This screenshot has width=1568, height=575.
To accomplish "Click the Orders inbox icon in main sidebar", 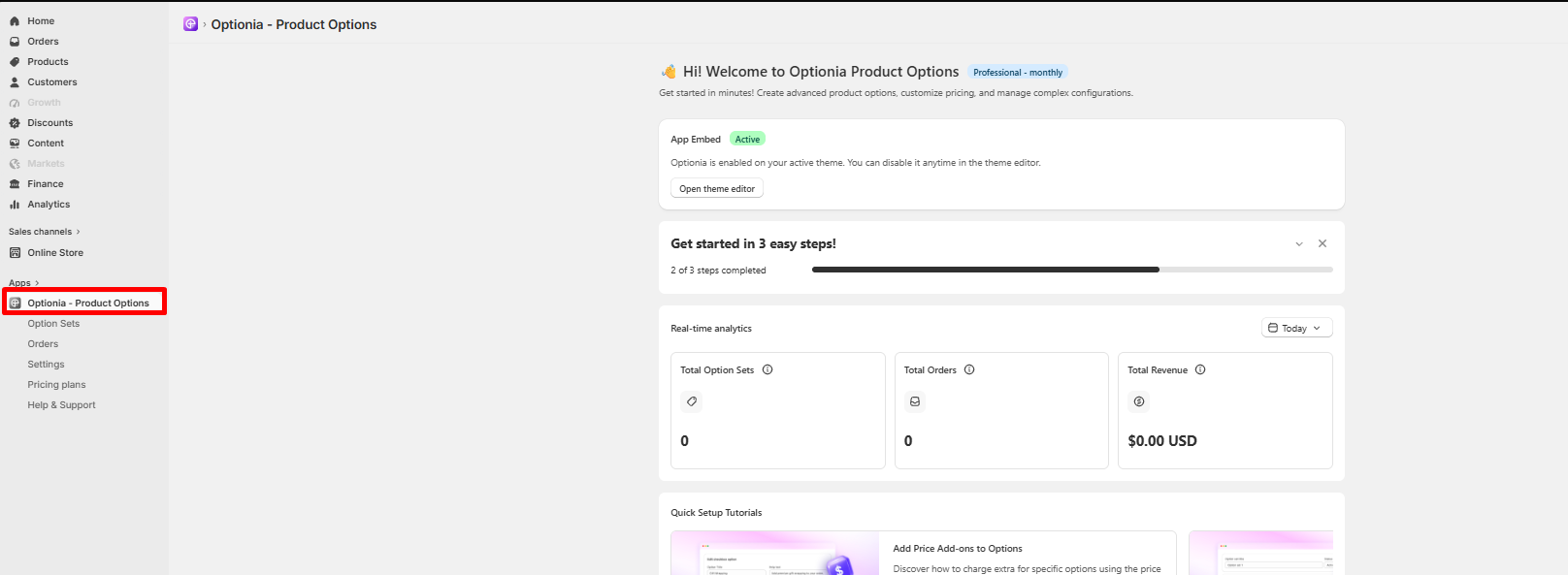I will (15, 42).
